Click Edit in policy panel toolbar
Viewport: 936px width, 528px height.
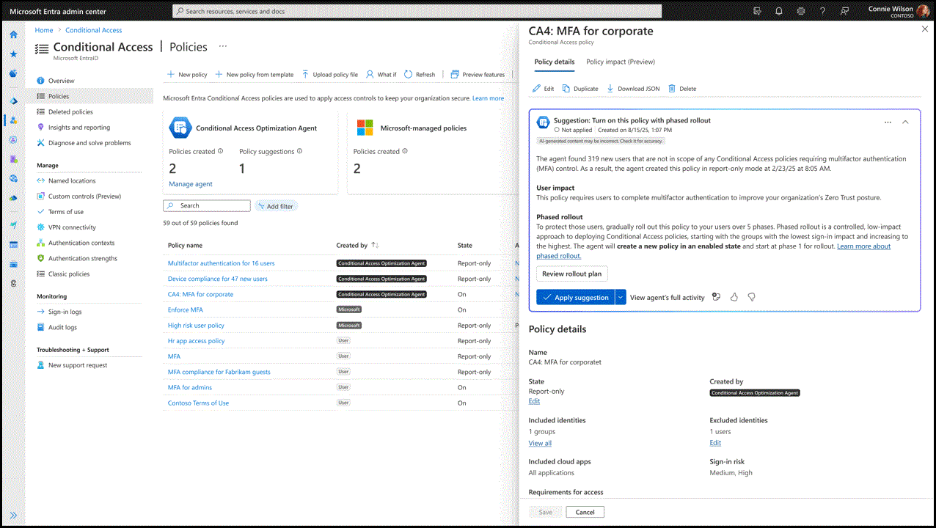544,88
